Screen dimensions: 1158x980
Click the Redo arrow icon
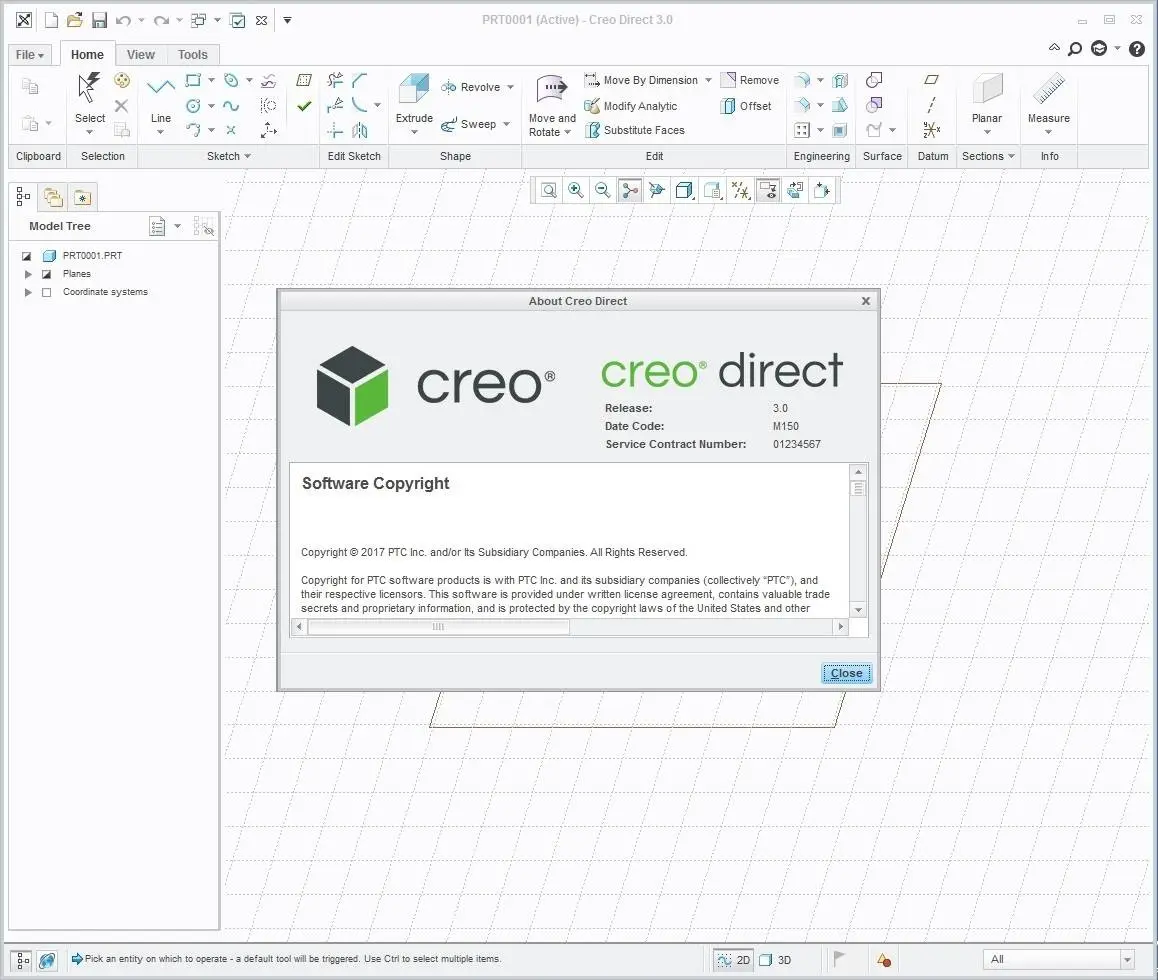pos(160,21)
